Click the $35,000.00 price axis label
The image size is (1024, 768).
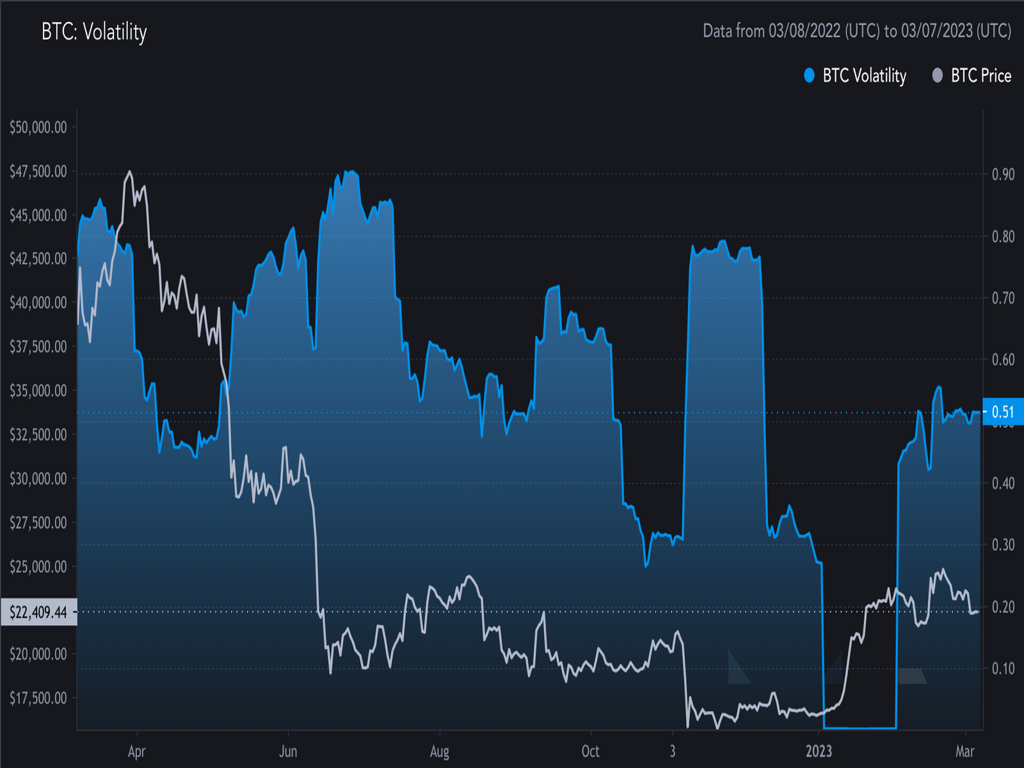38,390
